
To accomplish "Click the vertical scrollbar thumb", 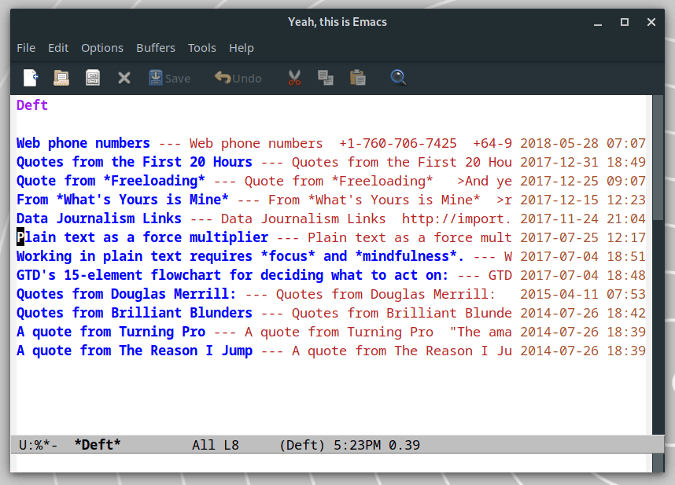I will click(658, 158).
